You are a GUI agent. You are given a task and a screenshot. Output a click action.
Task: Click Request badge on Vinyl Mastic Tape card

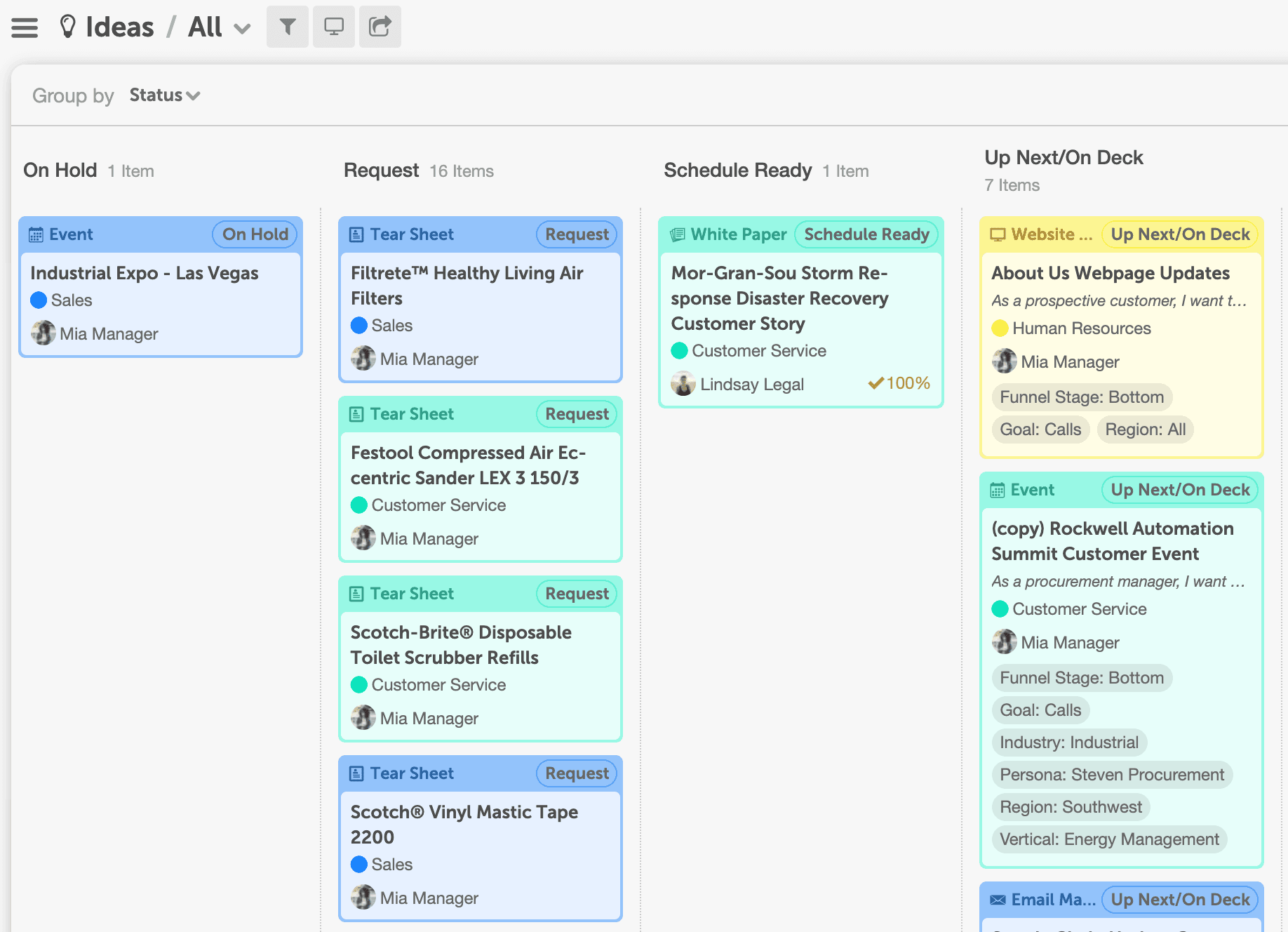(577, 773)
